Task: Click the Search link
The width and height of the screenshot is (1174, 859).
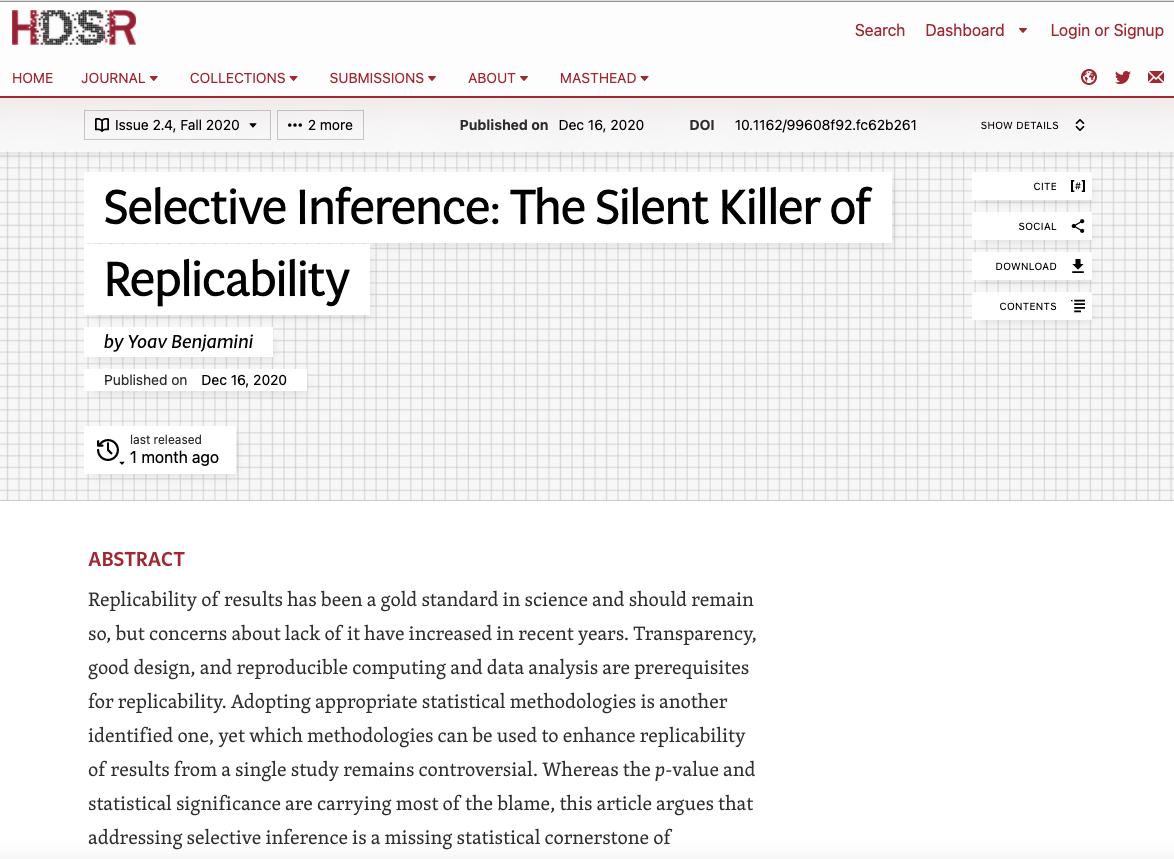Action: click(880, 31)
